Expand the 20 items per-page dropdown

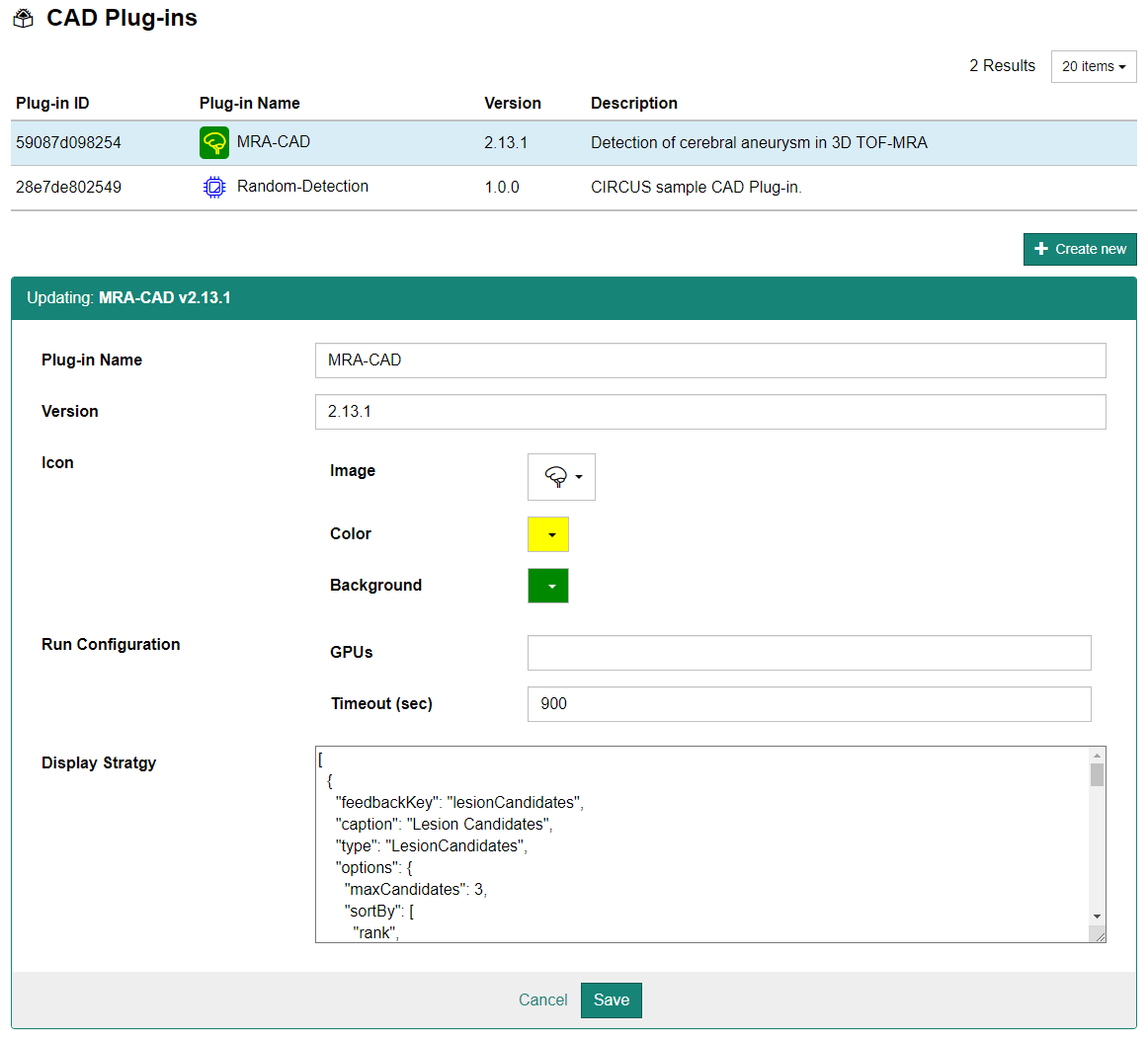click(1094, 66)
